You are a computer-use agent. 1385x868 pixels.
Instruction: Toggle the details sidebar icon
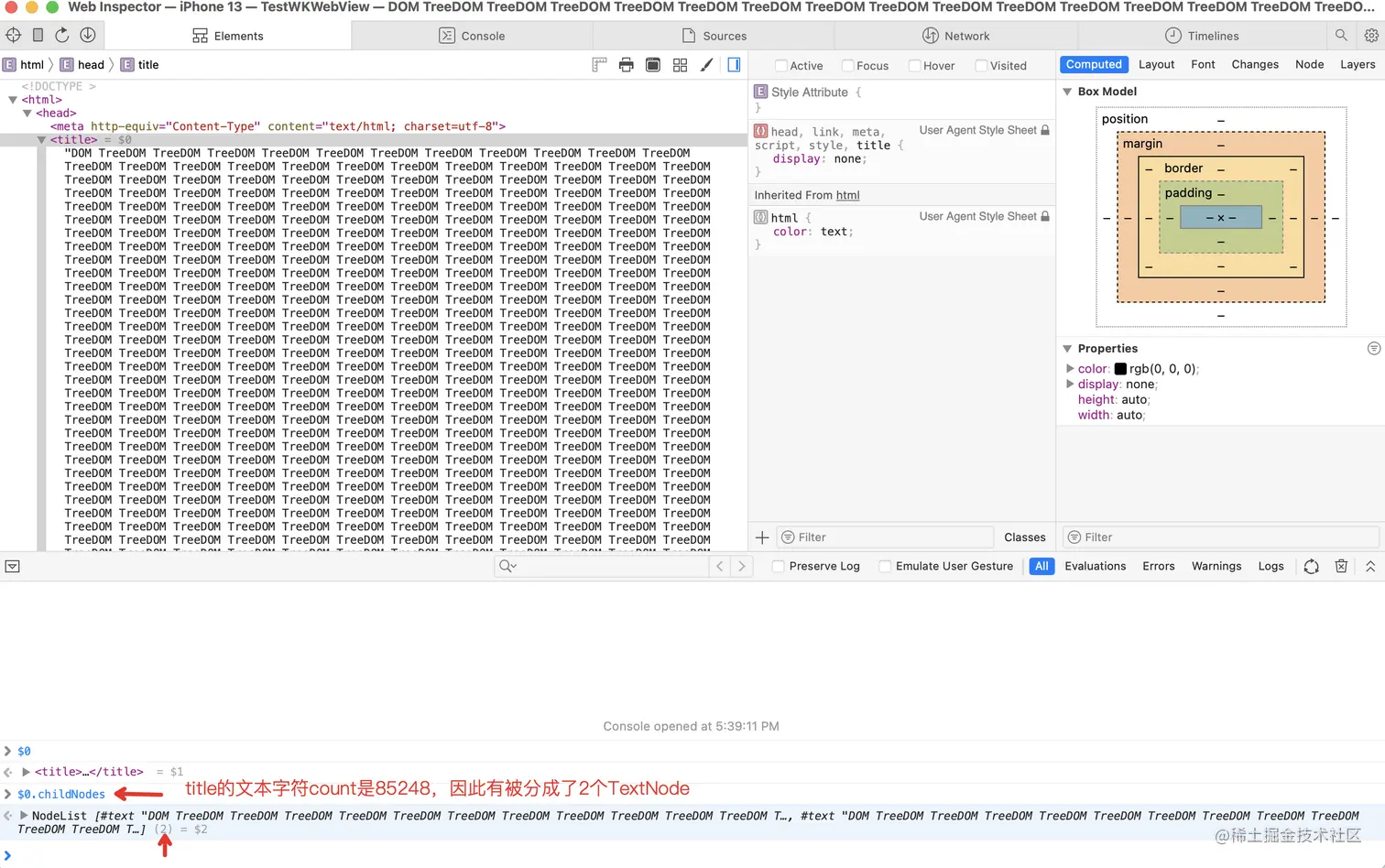[734, 65]
